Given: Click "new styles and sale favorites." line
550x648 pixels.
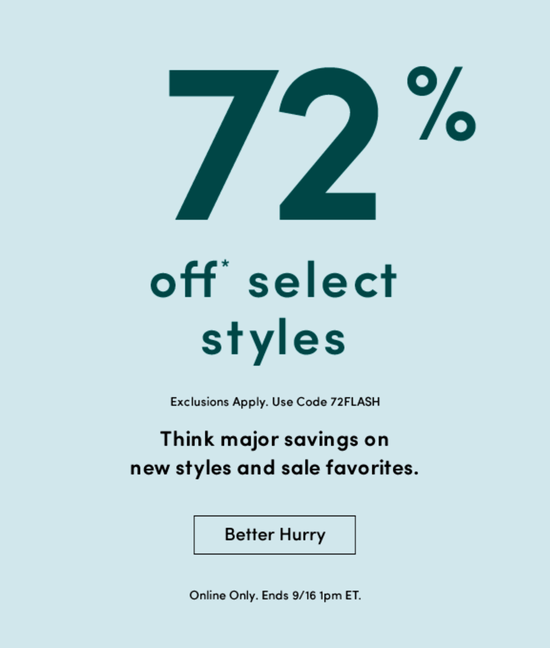Looking at the screenshot, I should (x=274, y=468).
